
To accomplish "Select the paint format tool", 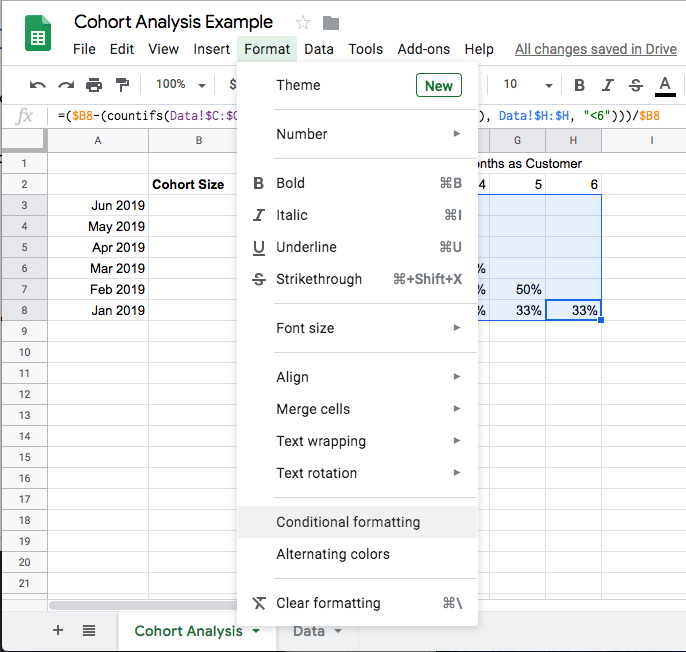I will click(122, 85).
